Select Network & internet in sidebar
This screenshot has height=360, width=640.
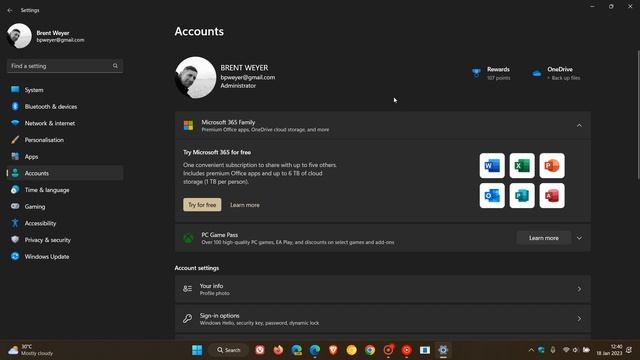(x=65, y=123)
